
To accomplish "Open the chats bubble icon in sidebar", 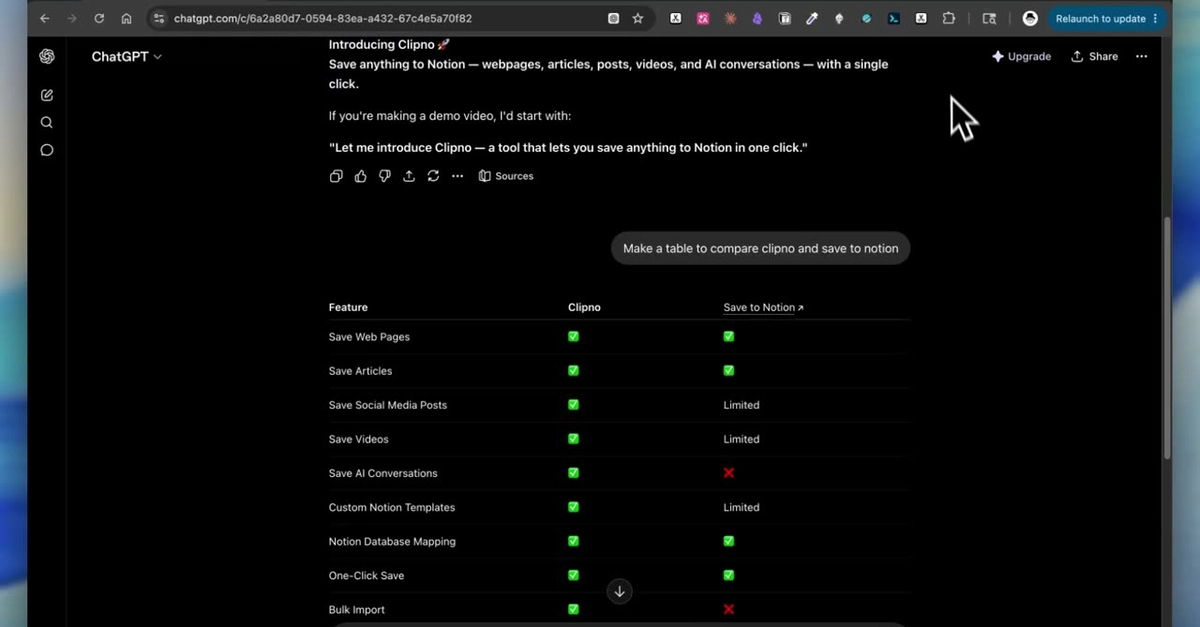I will 47,150.
